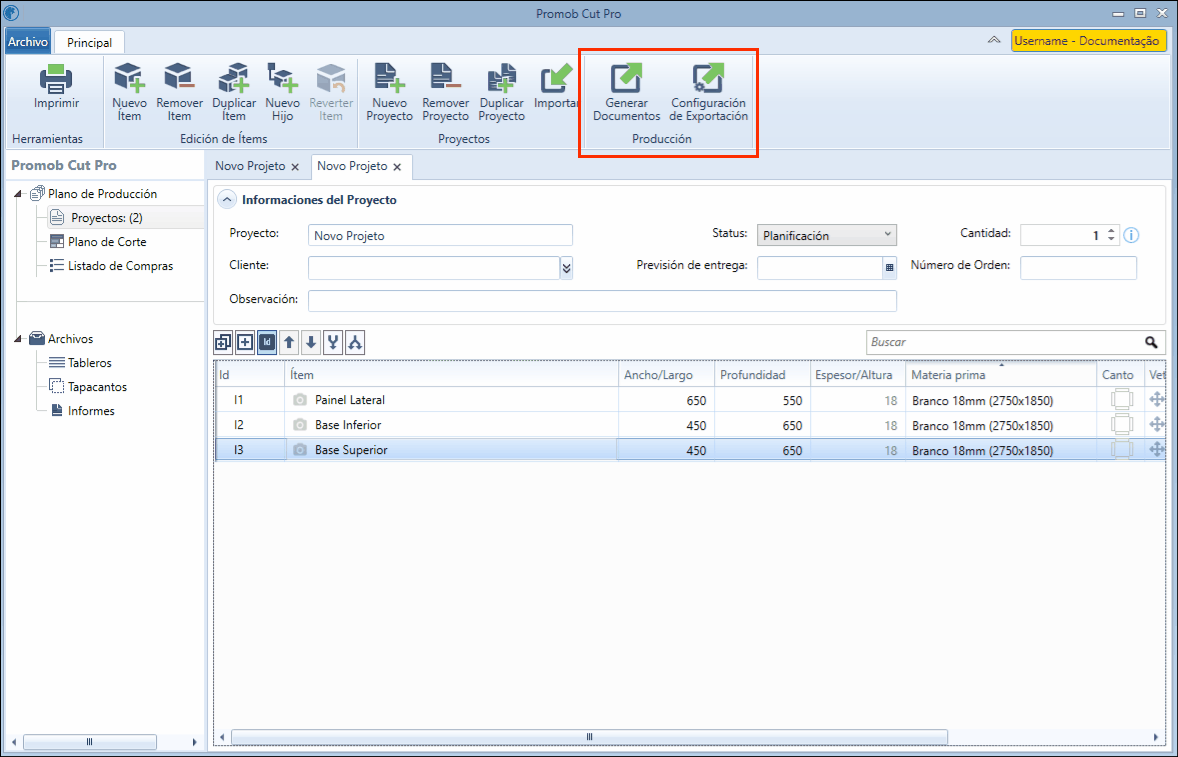The width and height of the screenshot is (1178, 757).
Task: Click the Imprimir printer icon
Action: point(56,79)
